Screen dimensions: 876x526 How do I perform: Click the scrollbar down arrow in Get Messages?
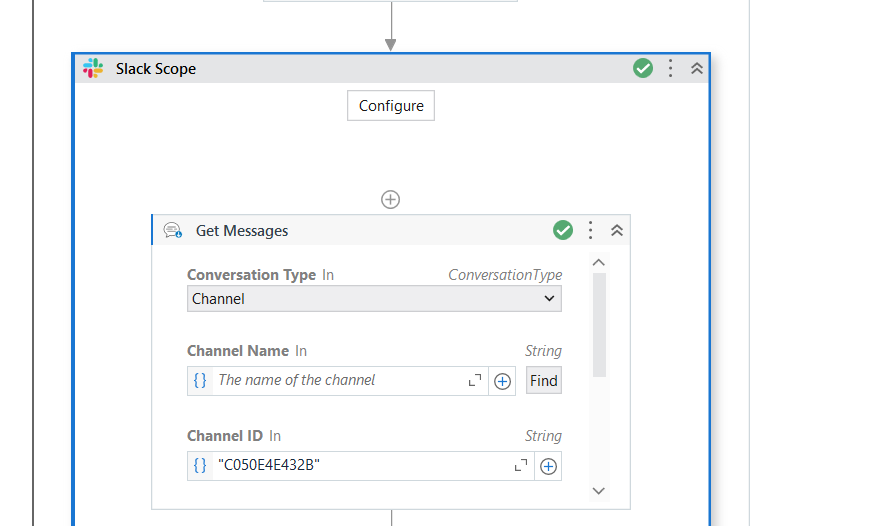599,491
